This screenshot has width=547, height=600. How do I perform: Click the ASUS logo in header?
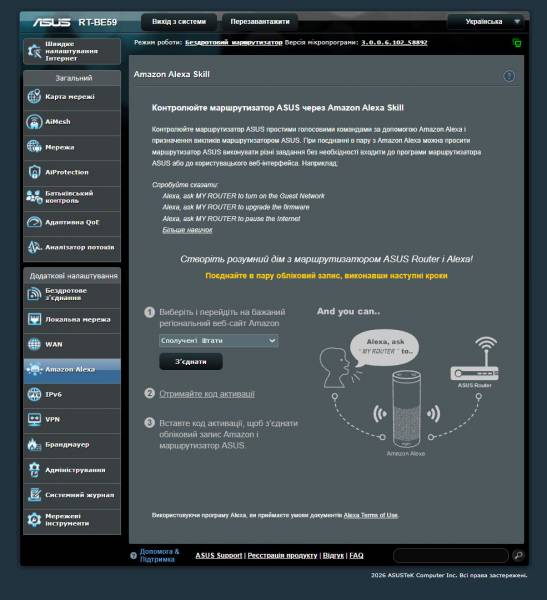[52, 22]
